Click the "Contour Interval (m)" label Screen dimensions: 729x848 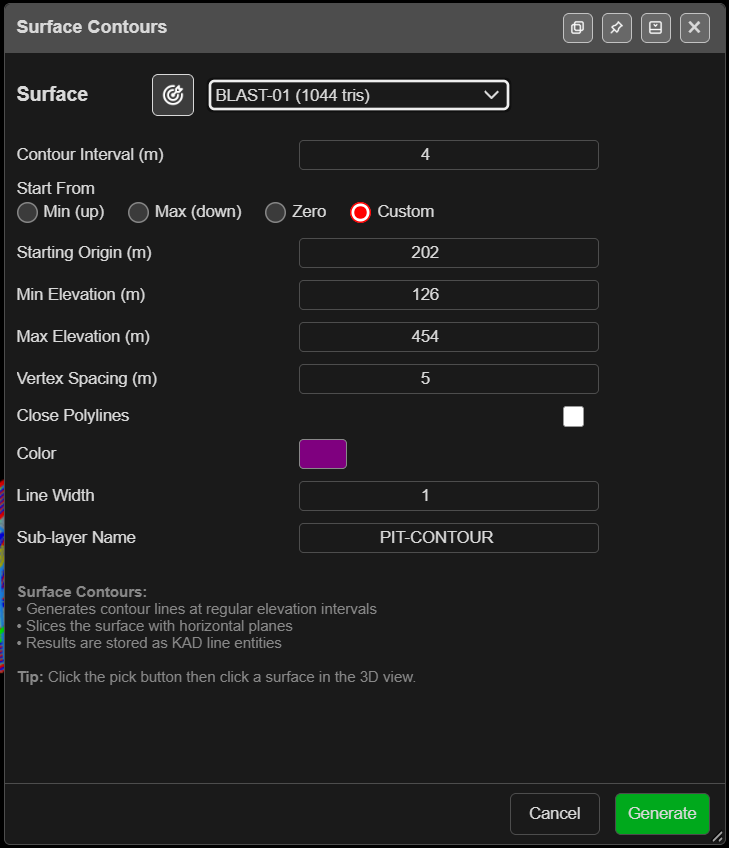90,155
